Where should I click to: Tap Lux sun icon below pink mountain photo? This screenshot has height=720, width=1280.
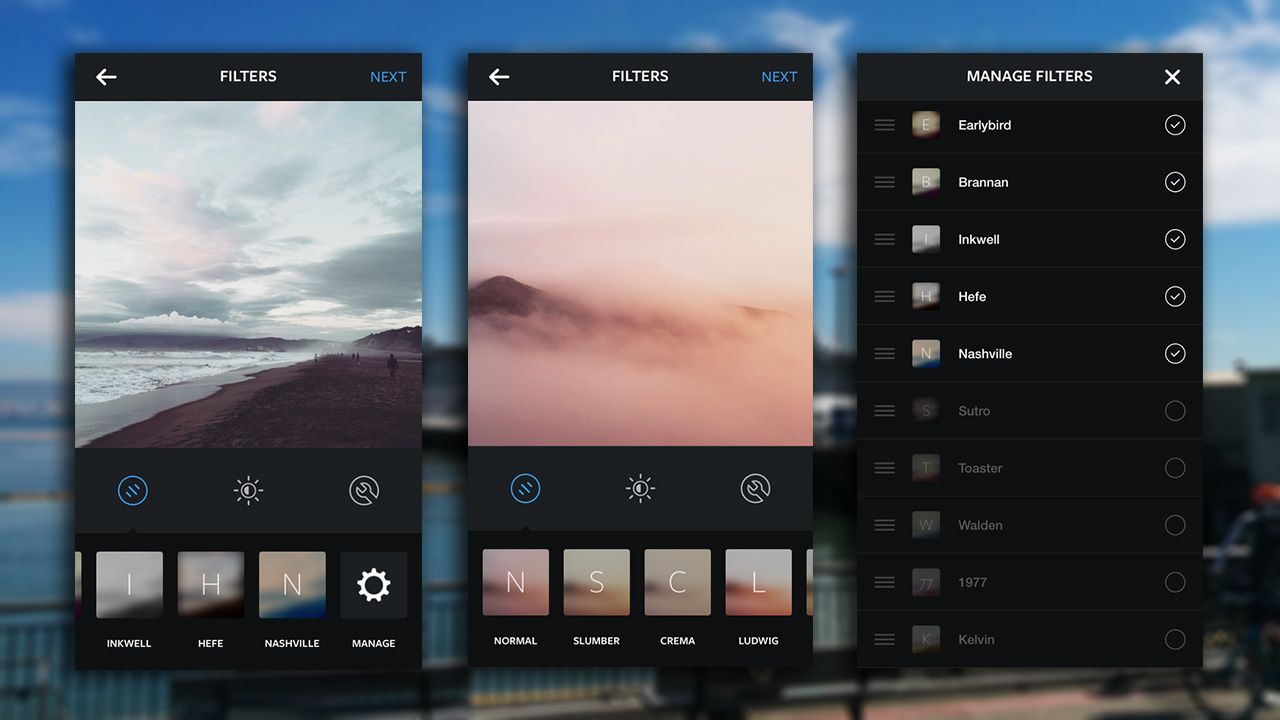640,488
